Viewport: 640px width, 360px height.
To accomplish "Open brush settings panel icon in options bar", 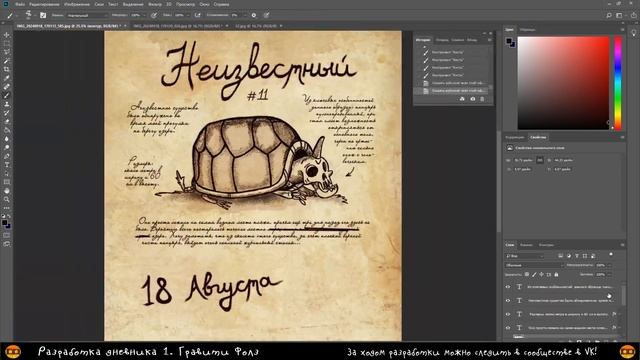I will pyautogui.click(x=42, y=15).
